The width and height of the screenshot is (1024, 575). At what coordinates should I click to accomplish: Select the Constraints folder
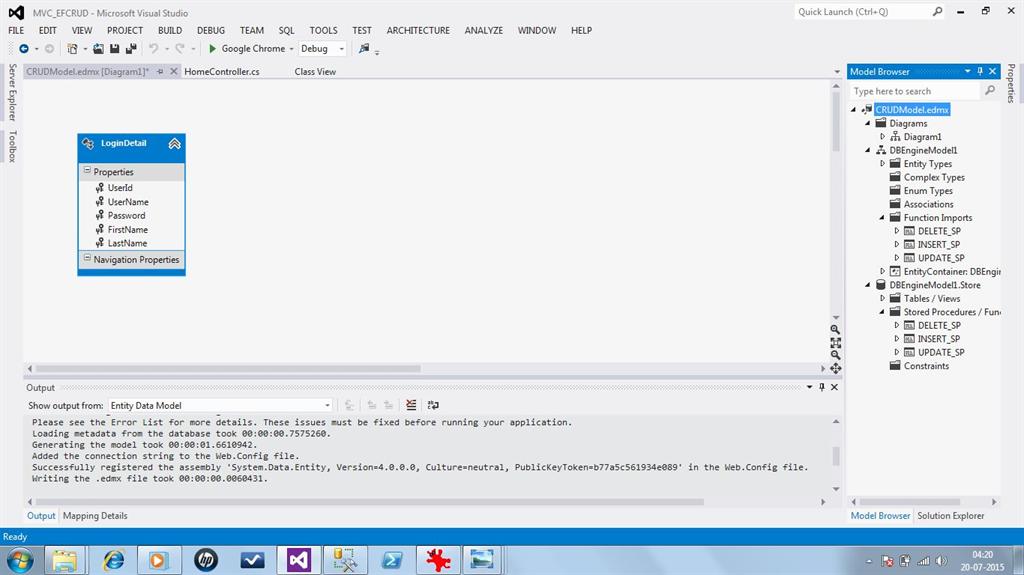pyautogui.click(x=926, y=366)
